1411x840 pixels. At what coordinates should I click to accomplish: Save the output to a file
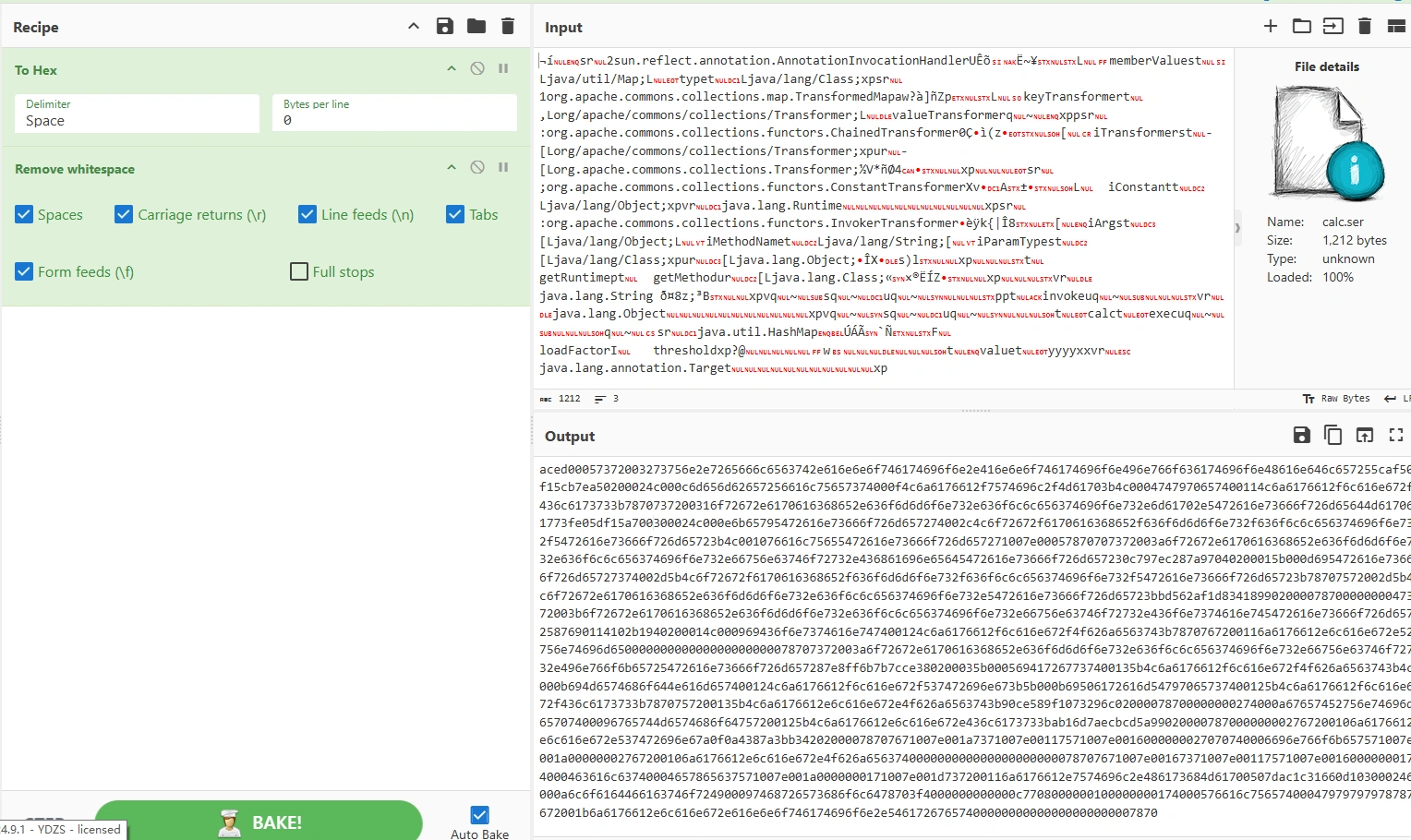point(1301,435)
